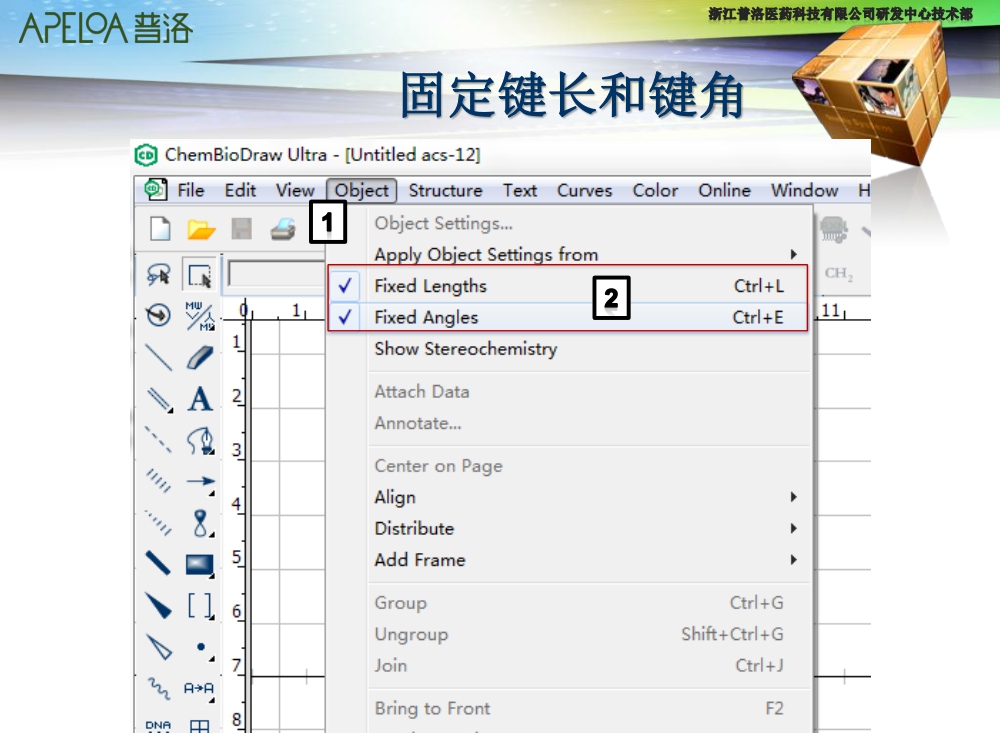1000x750 pixels.
Task: Select the Hashed Bond tool
Action: coord(158,481)
